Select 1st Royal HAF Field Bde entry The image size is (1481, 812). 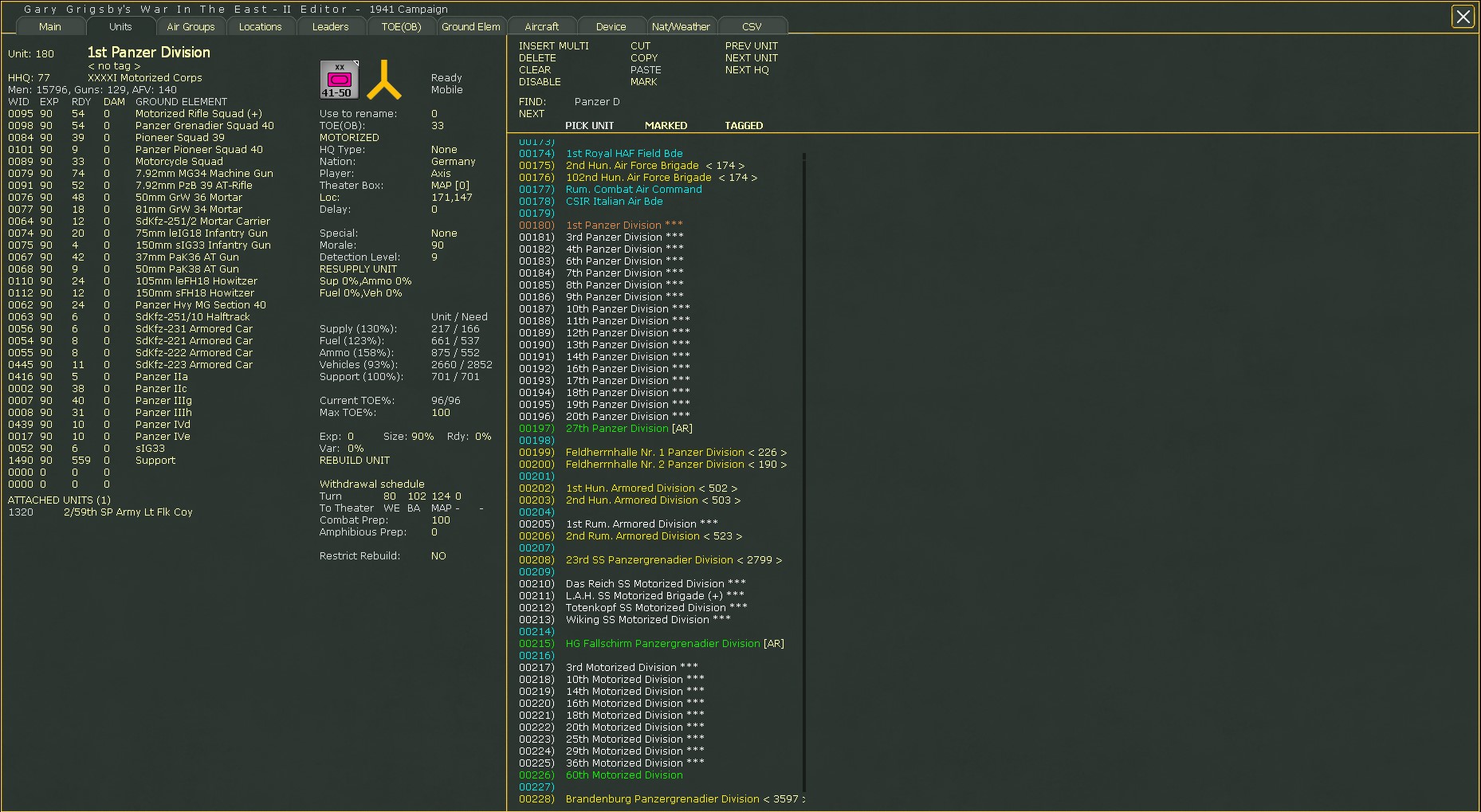tap(624, 154)
